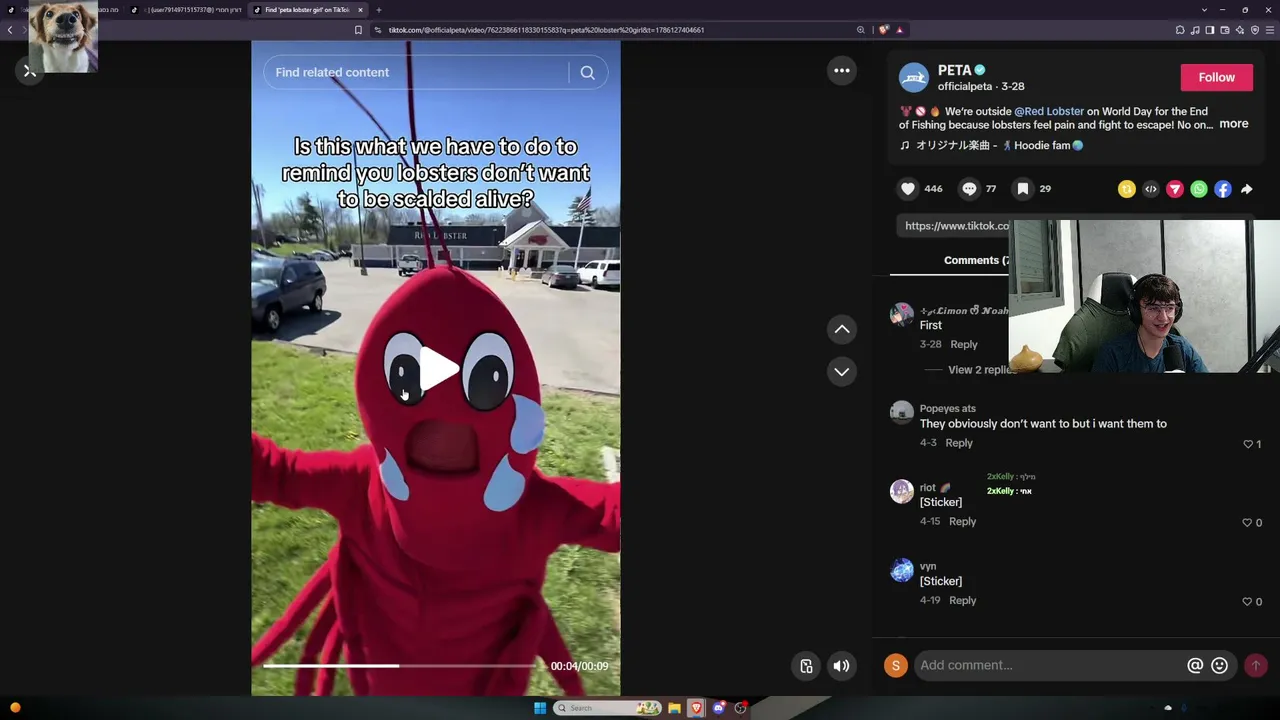Screen dimensions: 1280x720
Task: Reply to riot's sticker comment
Action: click(962, 521)
